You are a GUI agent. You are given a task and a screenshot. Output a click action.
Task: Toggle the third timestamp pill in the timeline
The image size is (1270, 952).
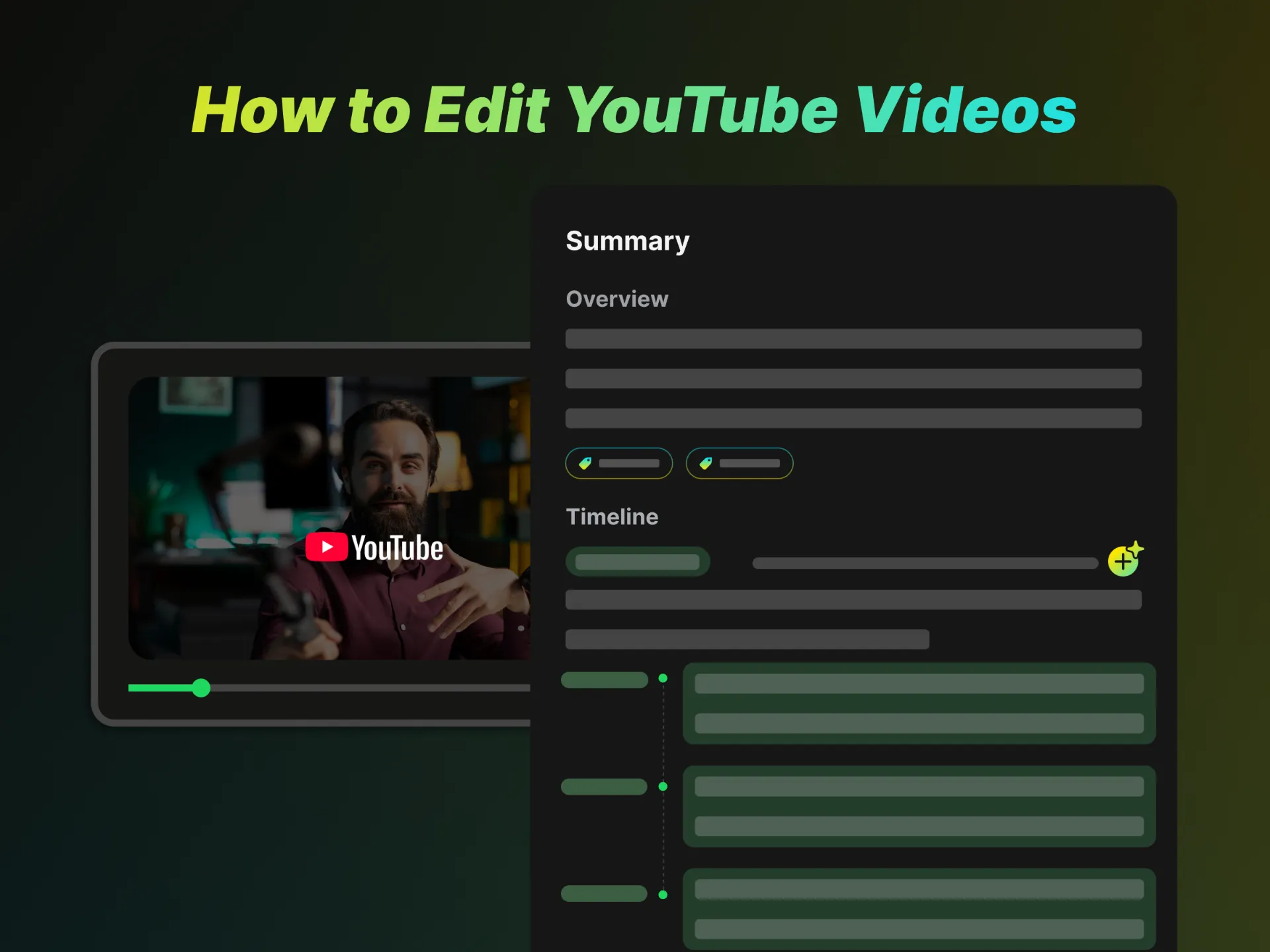click(x=603, y=894)
